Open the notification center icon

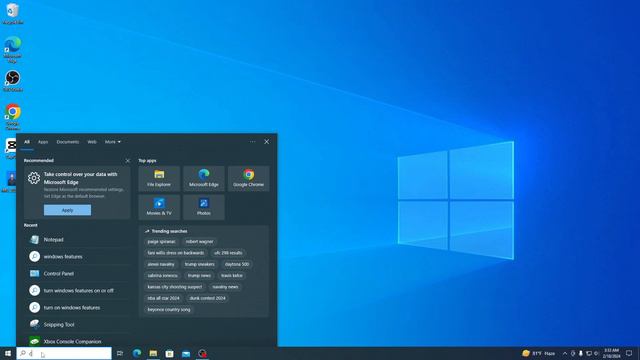click(629, 353)
